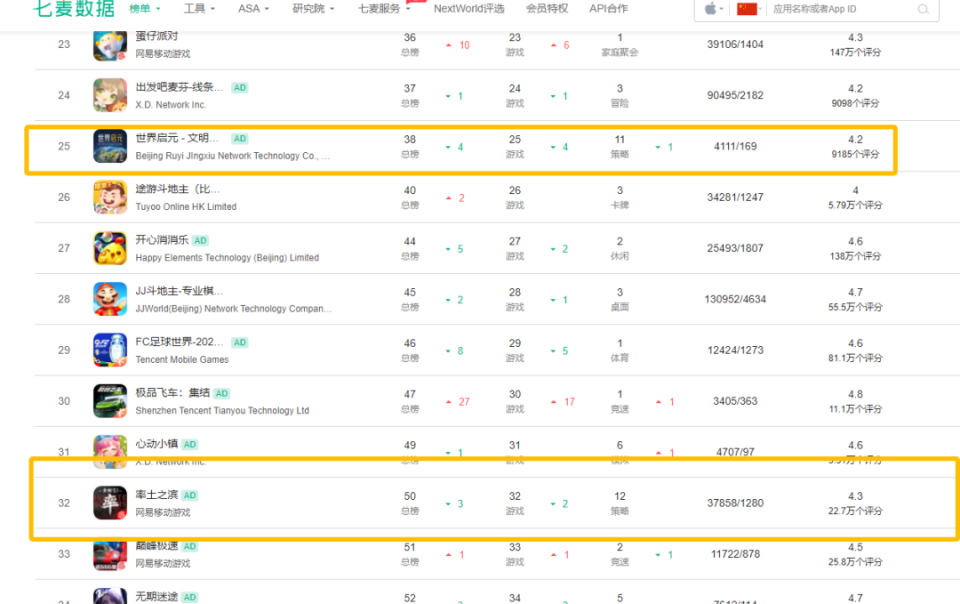Screen dimensions: 960x604
Task: Click the 开心消消乐 app icon
Action: 110,248
